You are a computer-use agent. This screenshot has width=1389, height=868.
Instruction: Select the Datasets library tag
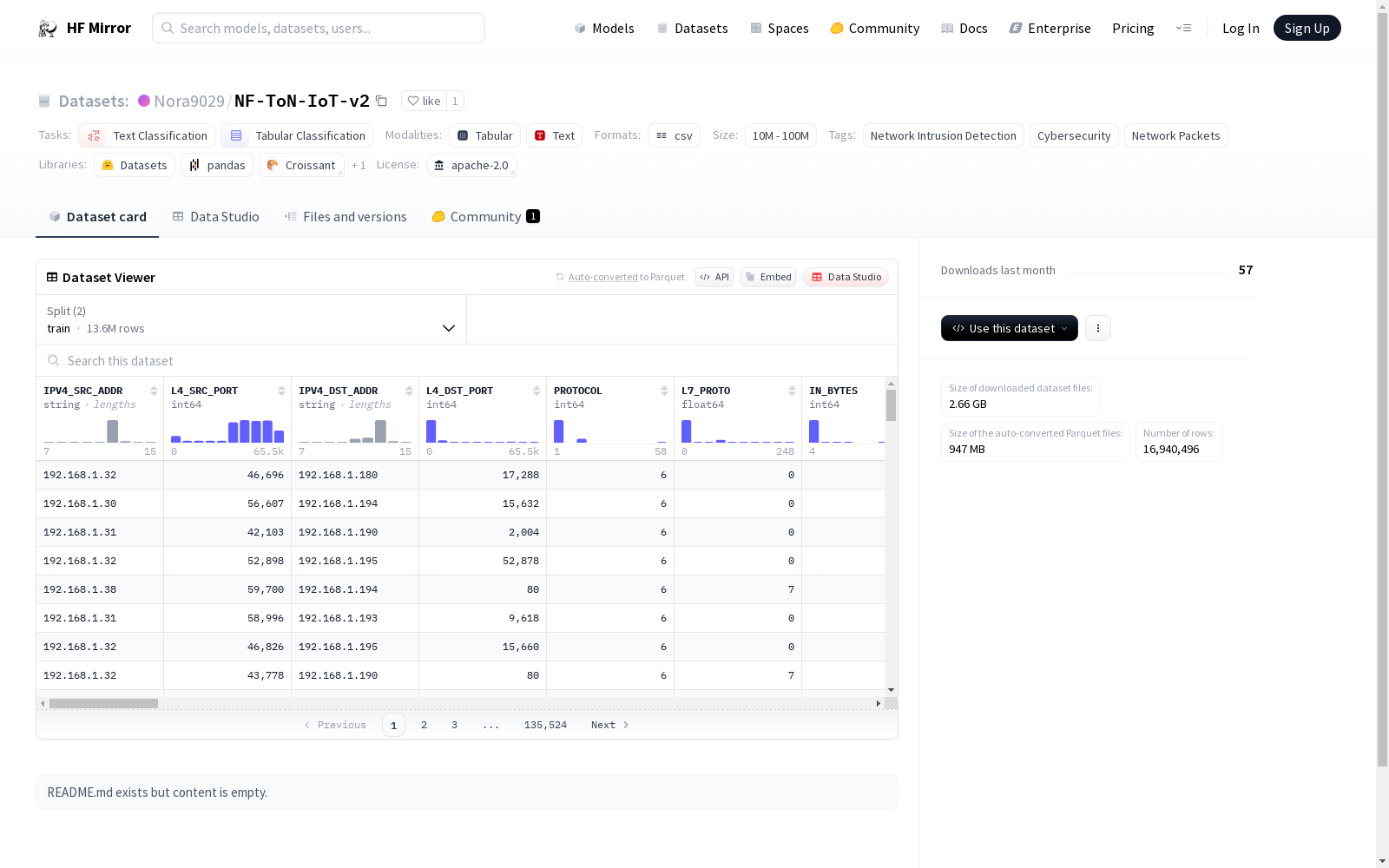tap(135, 165)
